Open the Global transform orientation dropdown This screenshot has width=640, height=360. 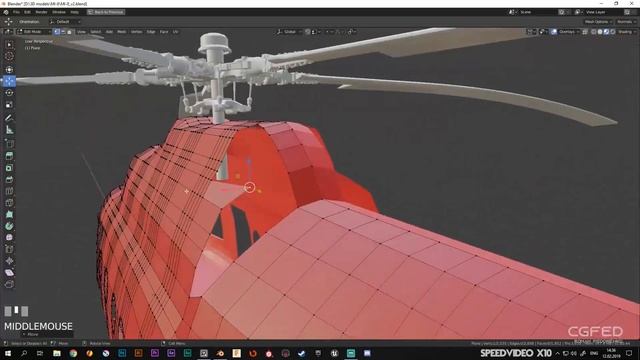[x=289, y=32]
